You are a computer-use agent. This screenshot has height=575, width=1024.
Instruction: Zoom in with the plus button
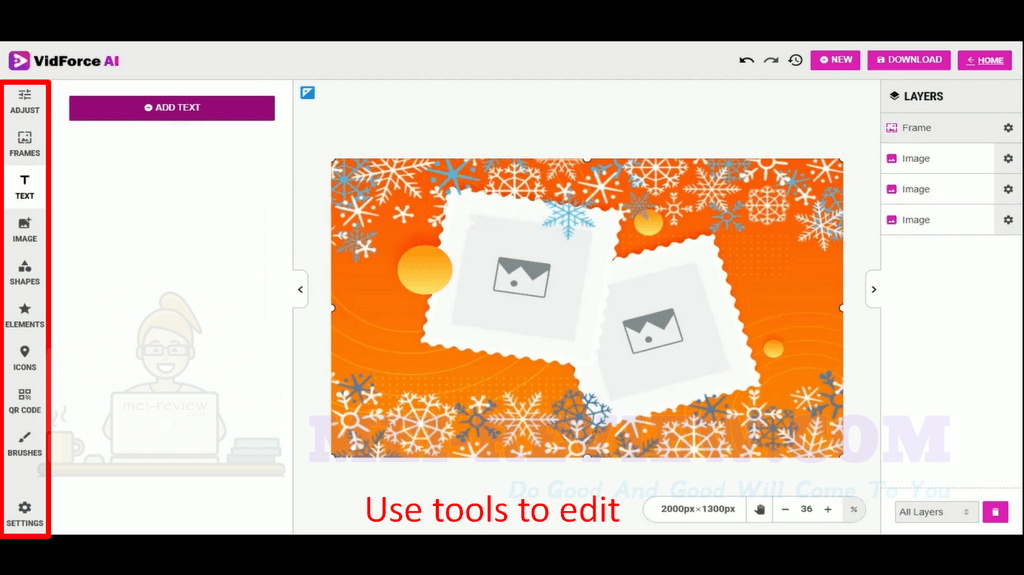coord(828,510)
